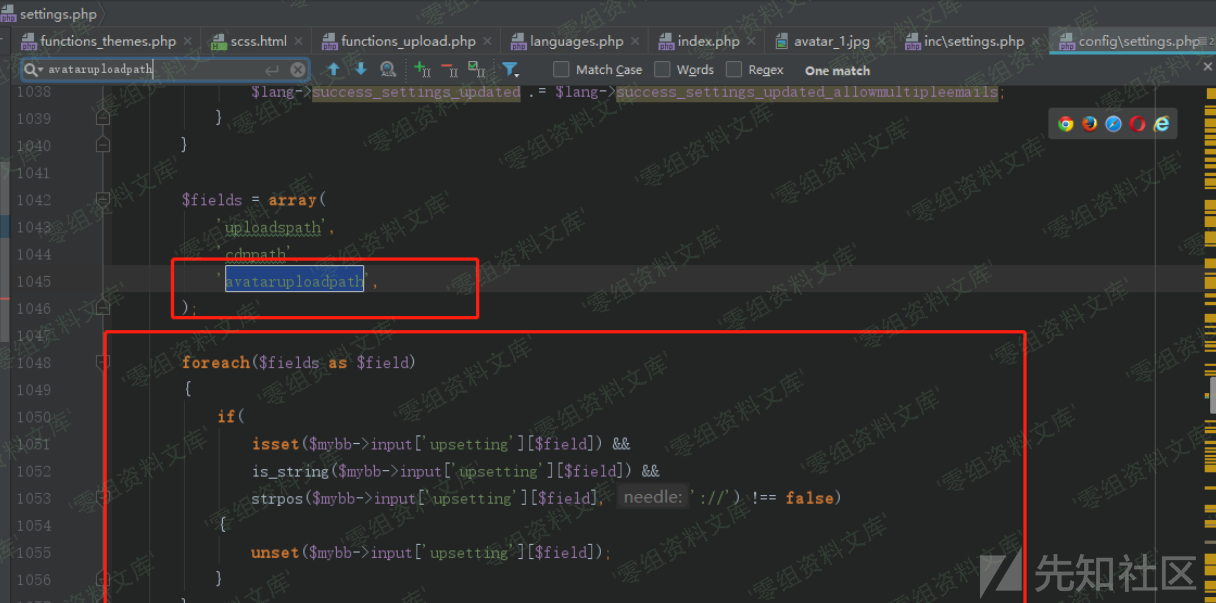The image size is (1216, 603).
Task: Clear the search field text
Action: coord(298,70)
